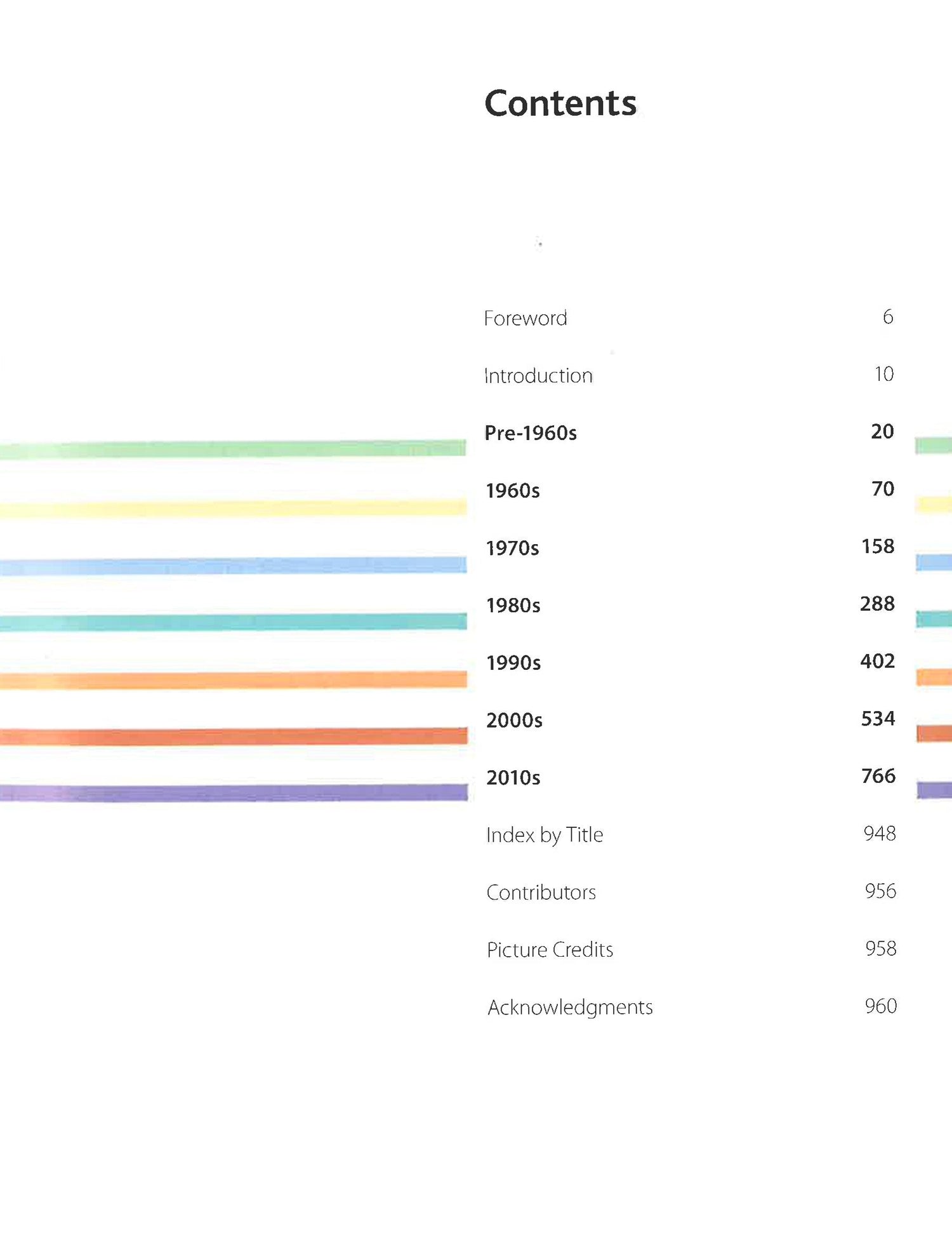Open the 2010s chapter entry

pyautogui.click(x=513, y=778)
